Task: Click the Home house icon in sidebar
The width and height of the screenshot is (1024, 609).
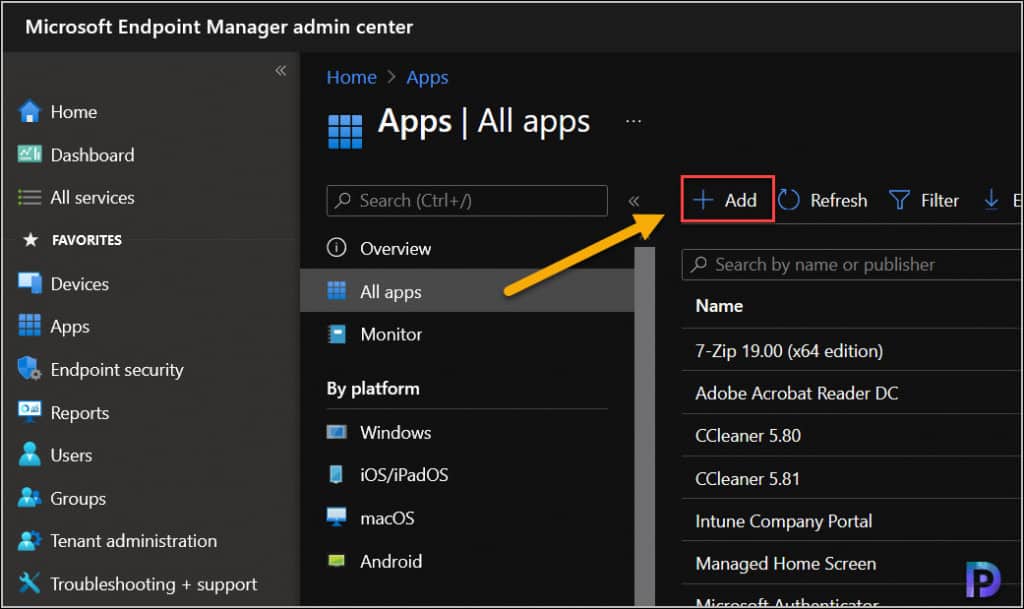Action: pyautogui.click(x=29, y=112)
